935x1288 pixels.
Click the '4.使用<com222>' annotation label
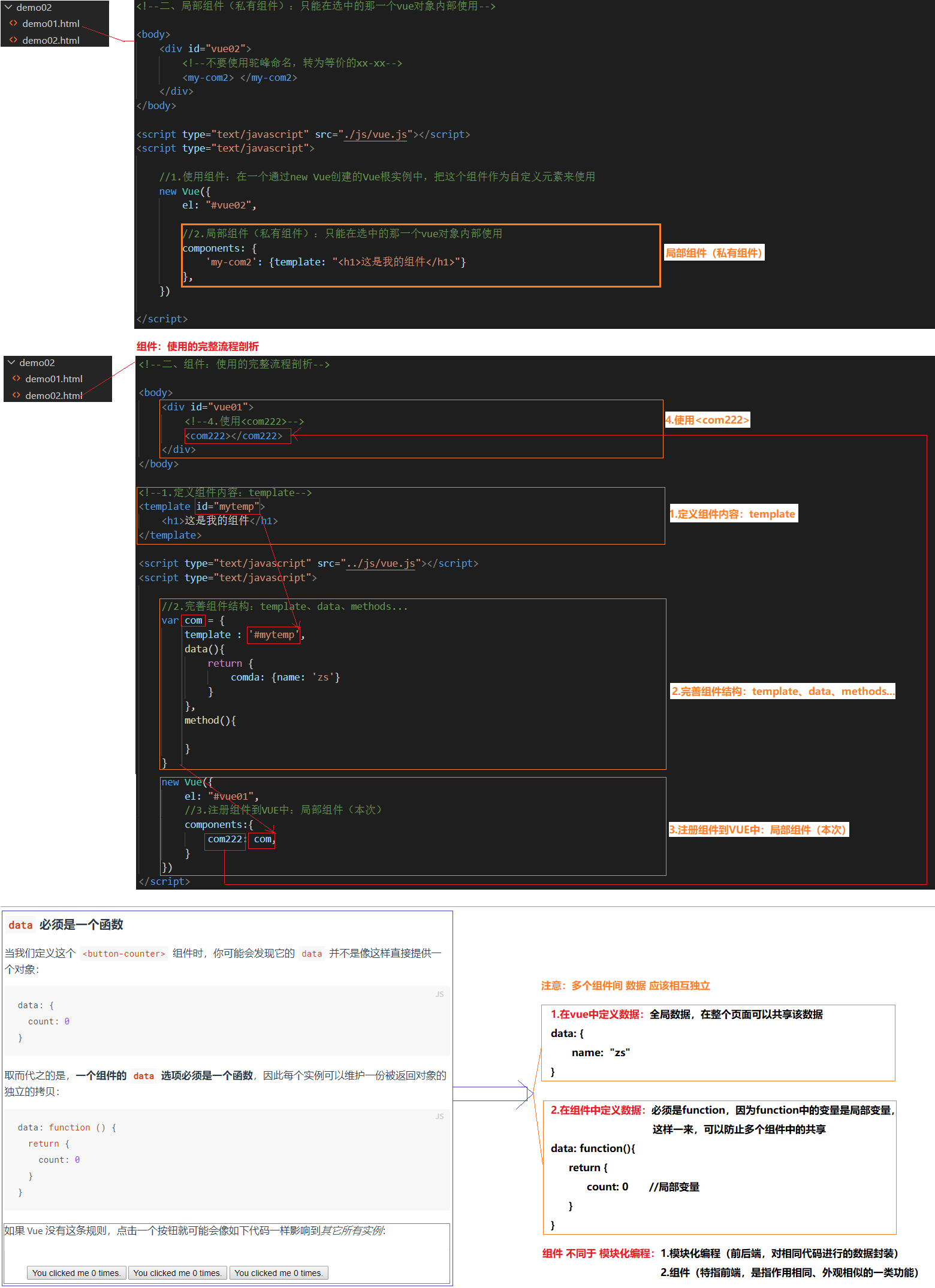point(707,420)
